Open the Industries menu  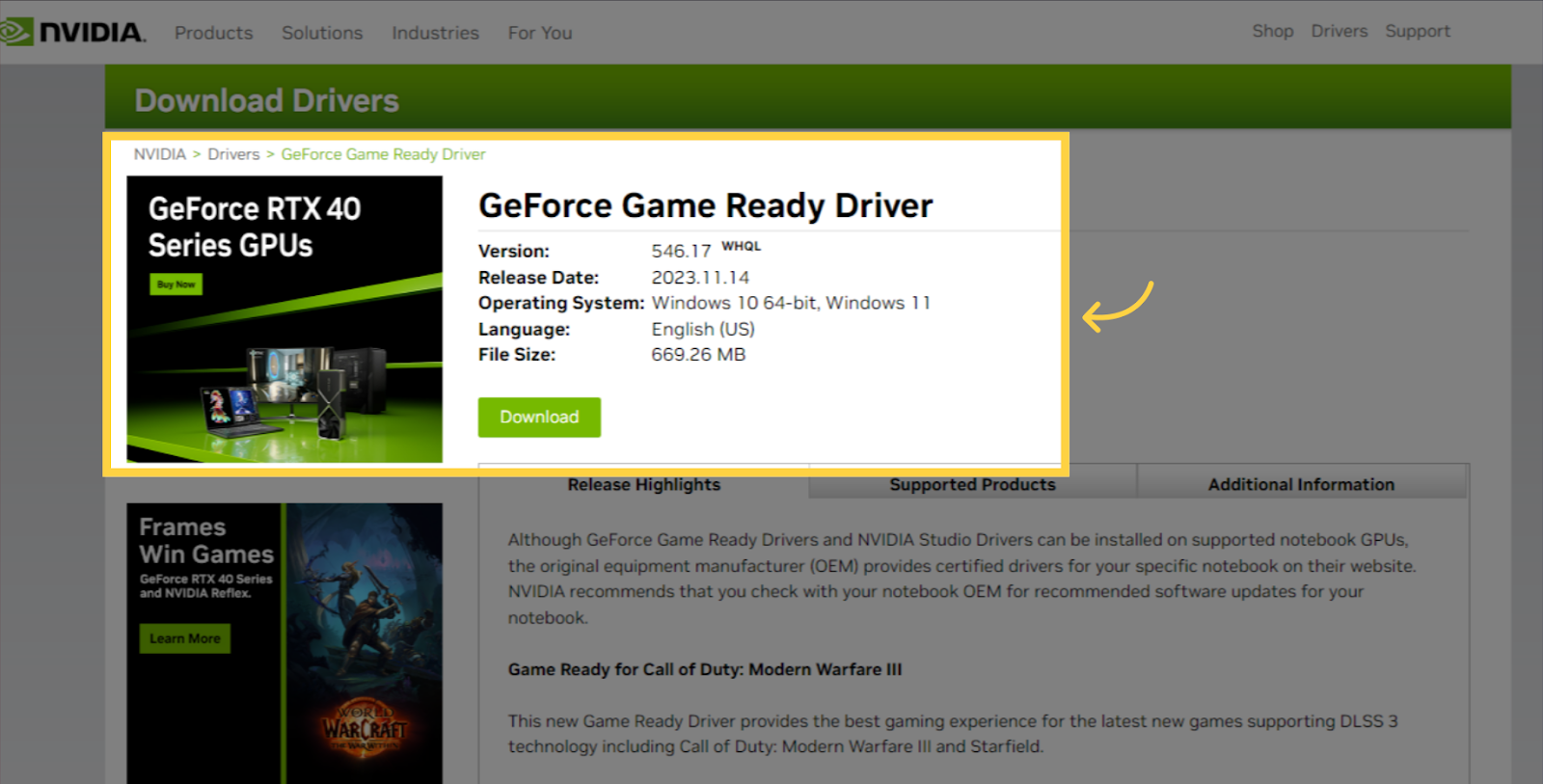point(435,33)
